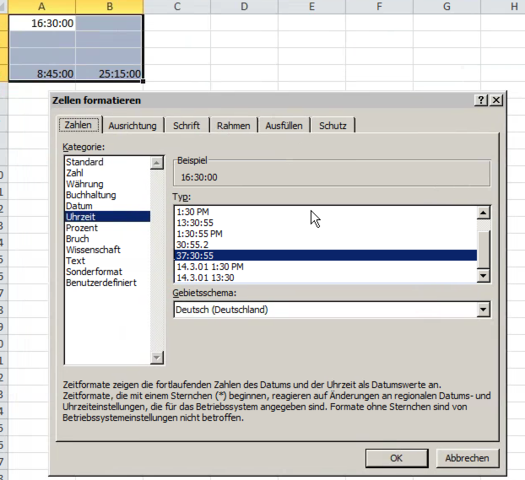Close the Zellen formatieren dialog
The width and height of the screenshot is (525, 480).
pos(496,100)
